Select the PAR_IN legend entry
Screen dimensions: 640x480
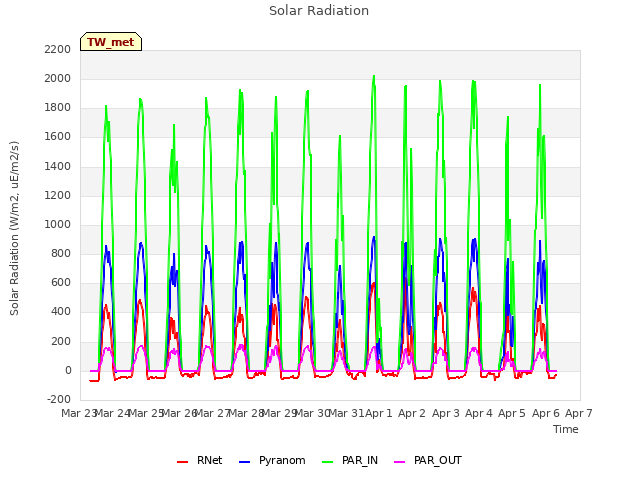click(350, 460)
